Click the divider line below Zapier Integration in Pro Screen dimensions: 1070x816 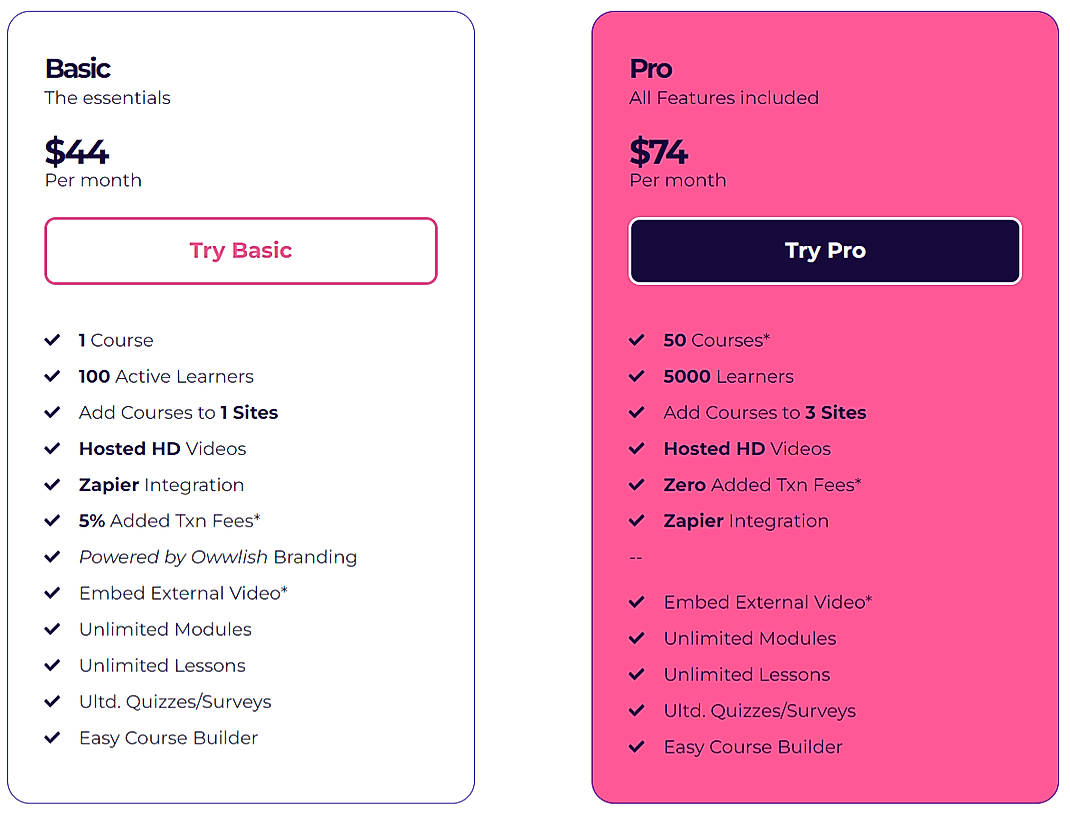(636, 558)
